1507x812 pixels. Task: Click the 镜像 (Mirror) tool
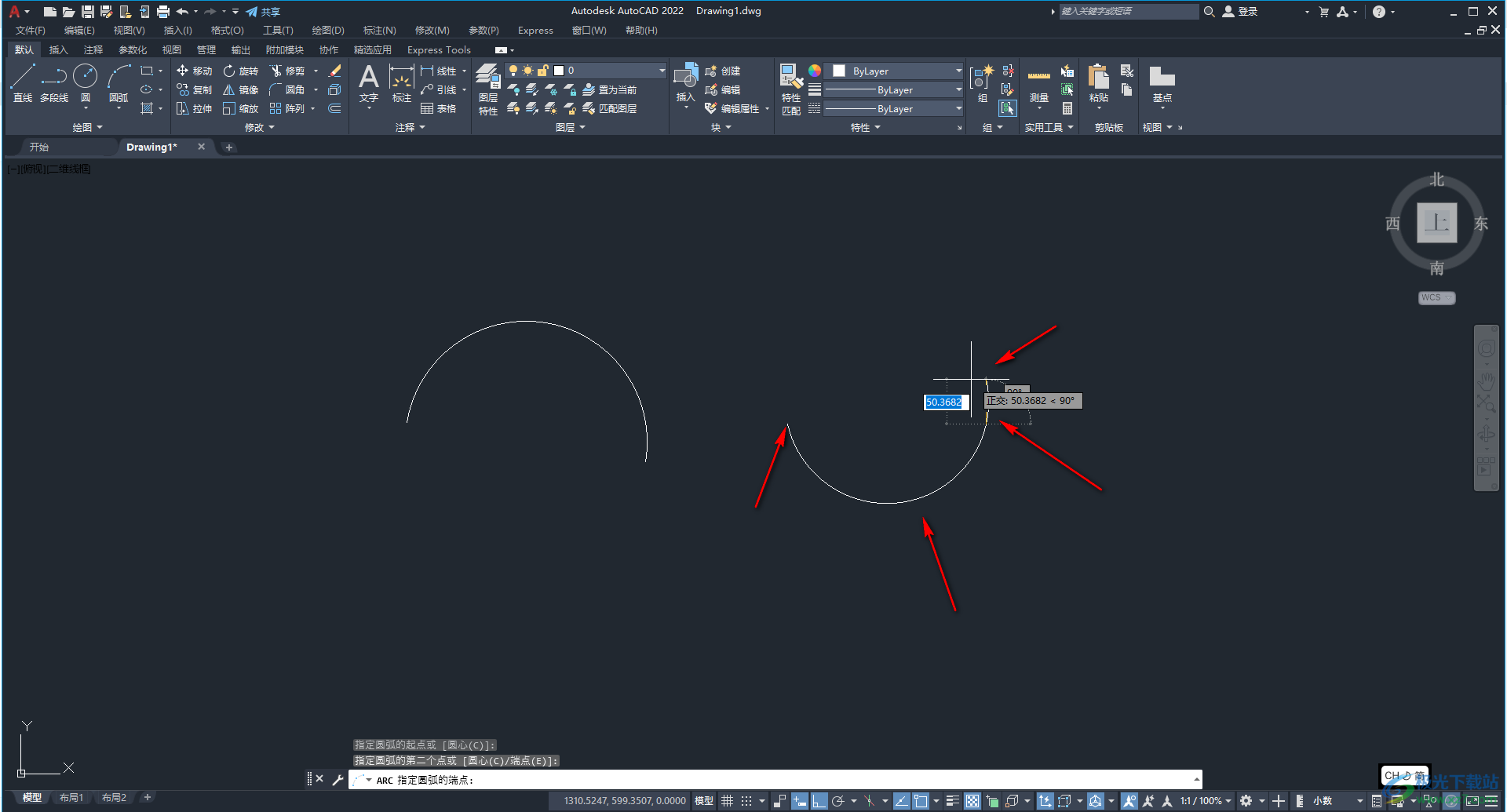pyautogui.click(x=240, y=89)
